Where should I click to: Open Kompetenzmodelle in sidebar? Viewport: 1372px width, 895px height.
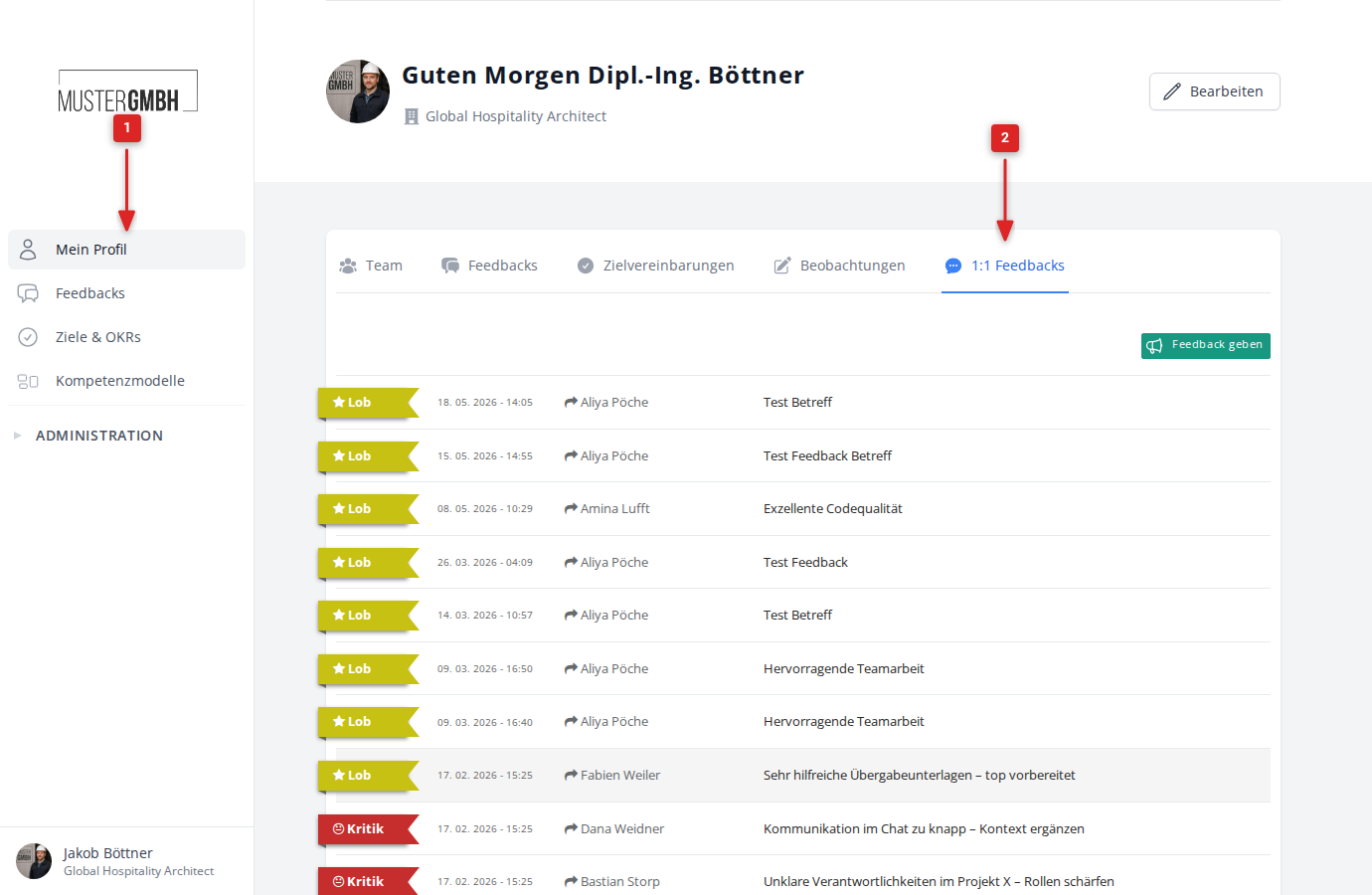pos(126,381)
